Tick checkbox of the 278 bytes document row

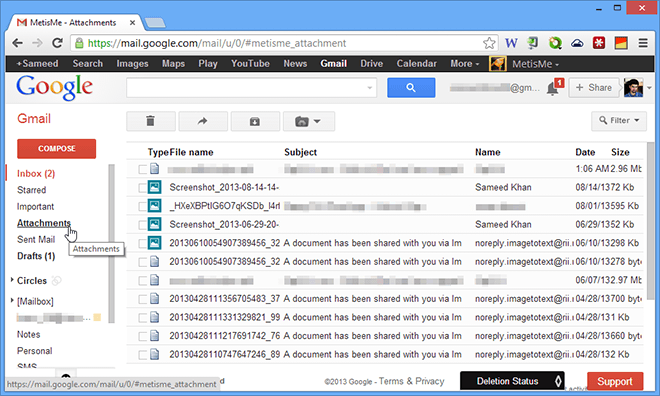pos(143,262)
